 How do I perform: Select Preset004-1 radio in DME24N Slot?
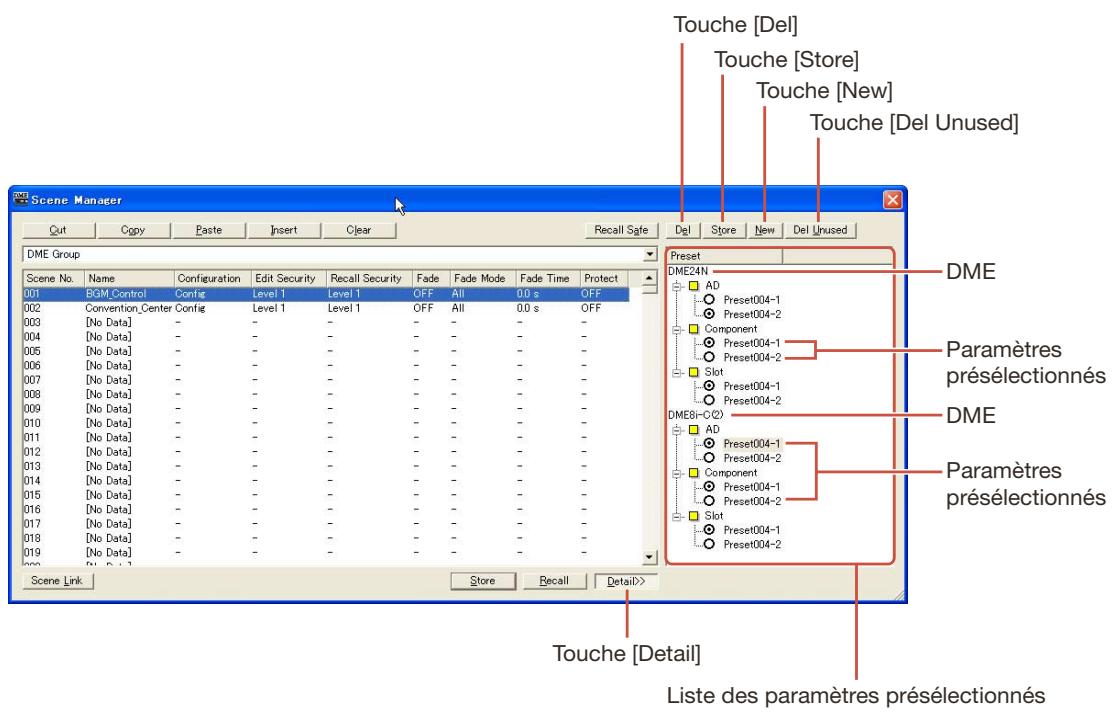708,387
